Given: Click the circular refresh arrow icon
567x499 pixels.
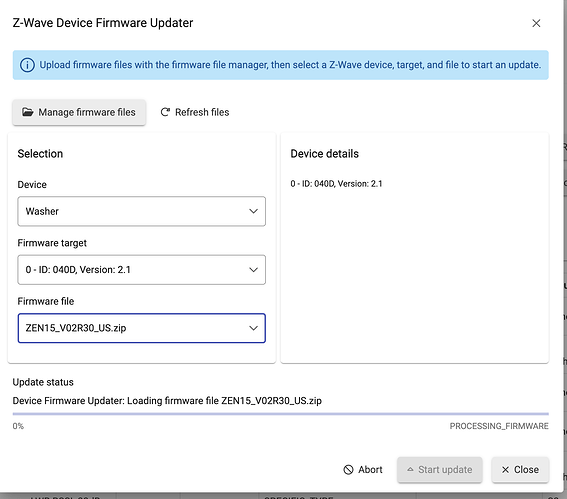Looking at the screenshot, I should [165, 112].
